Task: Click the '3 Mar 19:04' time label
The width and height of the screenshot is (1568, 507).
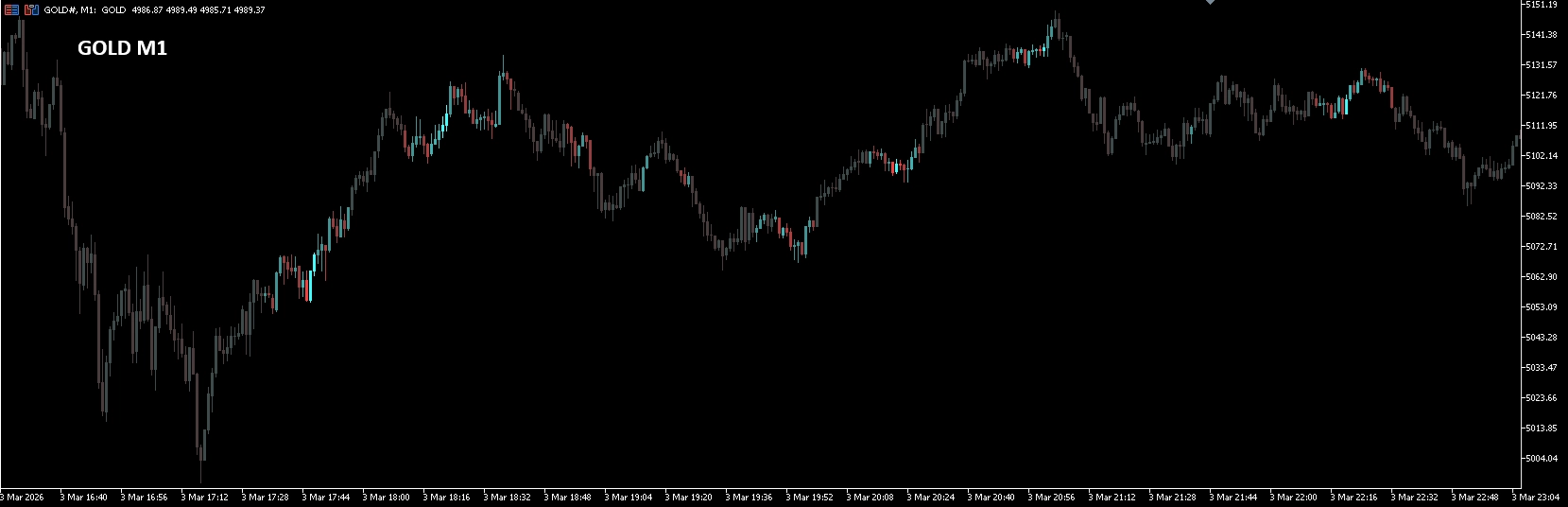Action: 629,498
